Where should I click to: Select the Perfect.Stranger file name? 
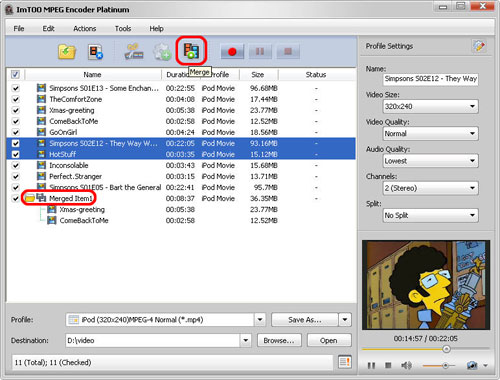click(x=75, y=176)
